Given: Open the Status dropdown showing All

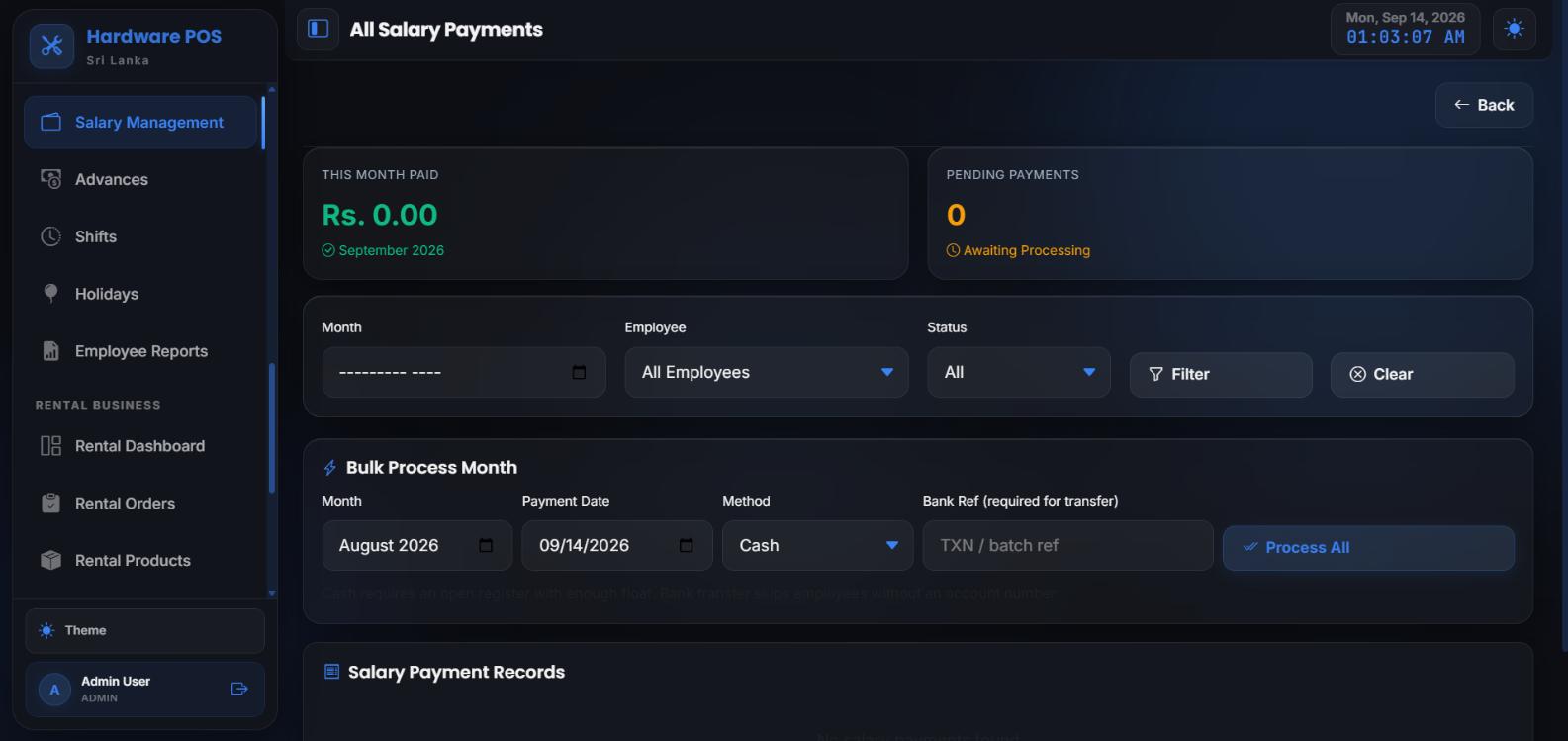Looking at the screenshot, I should (x=1019, y=372).
